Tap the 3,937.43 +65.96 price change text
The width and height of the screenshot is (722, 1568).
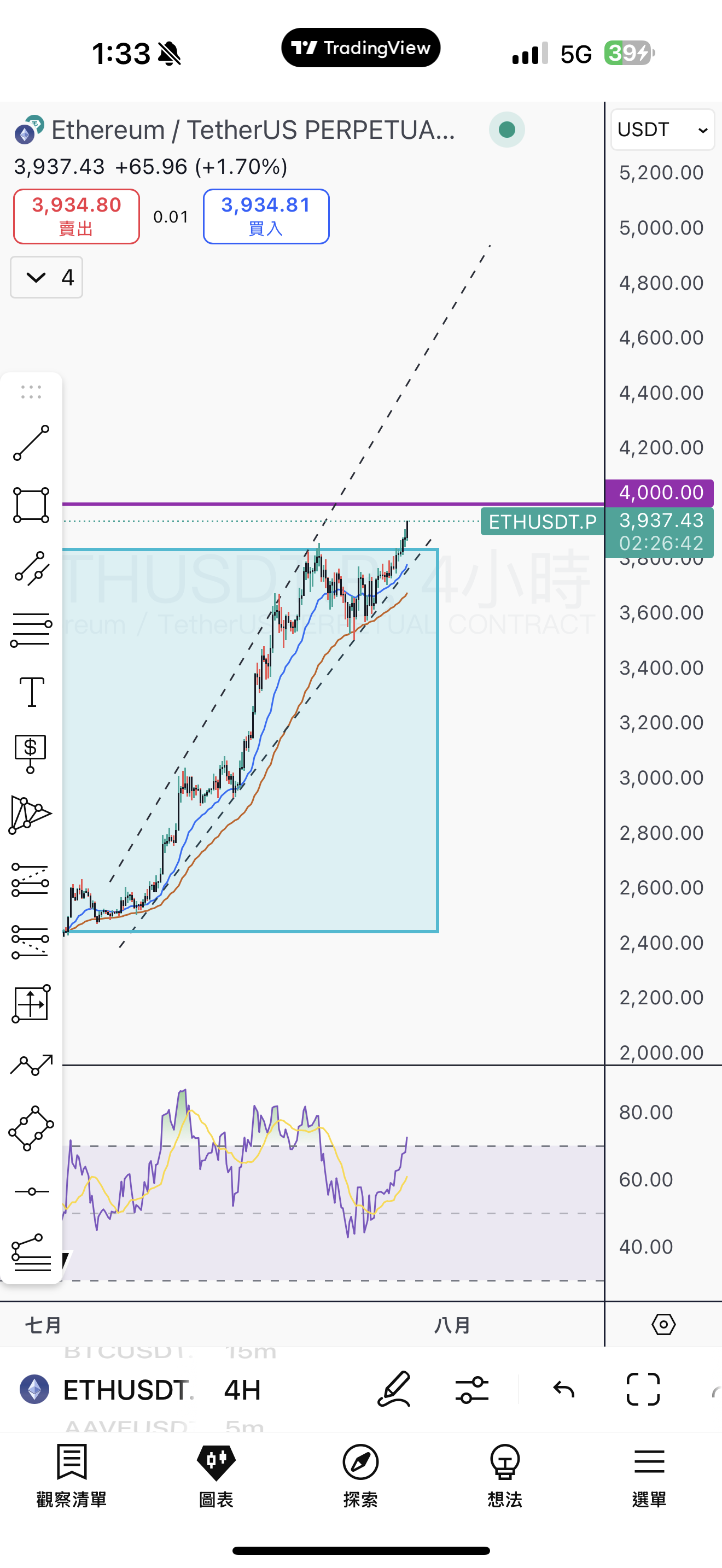[150, 167]
